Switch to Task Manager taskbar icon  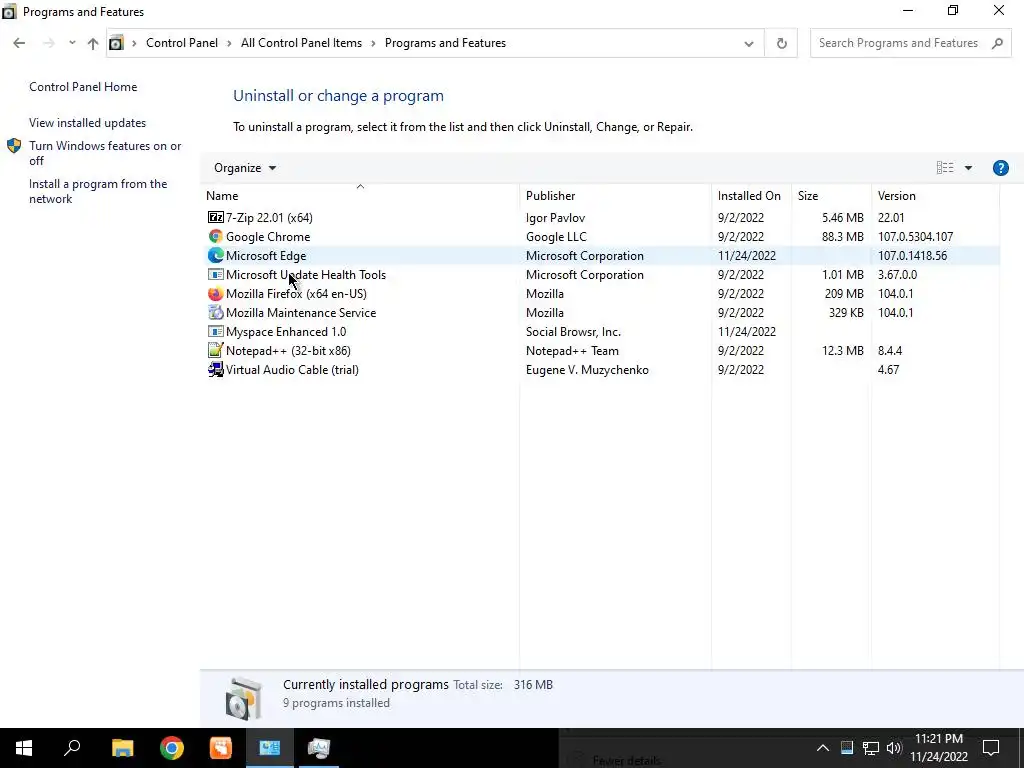pos(319,748)
